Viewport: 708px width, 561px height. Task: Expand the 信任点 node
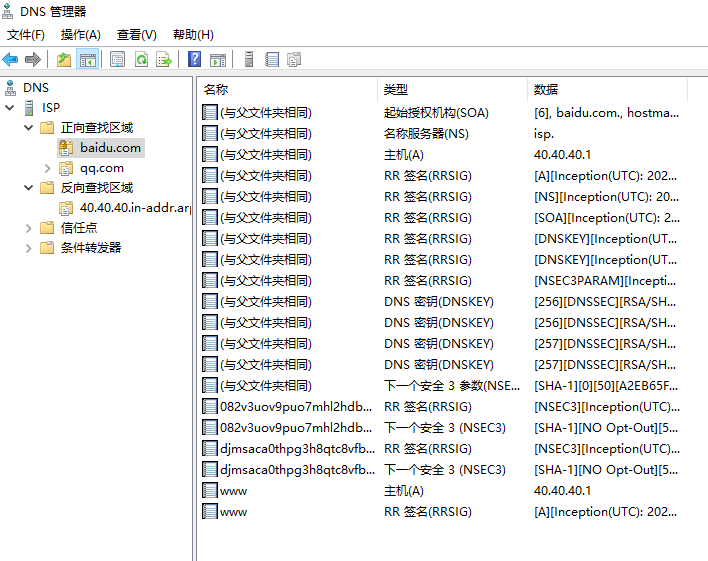28,228
